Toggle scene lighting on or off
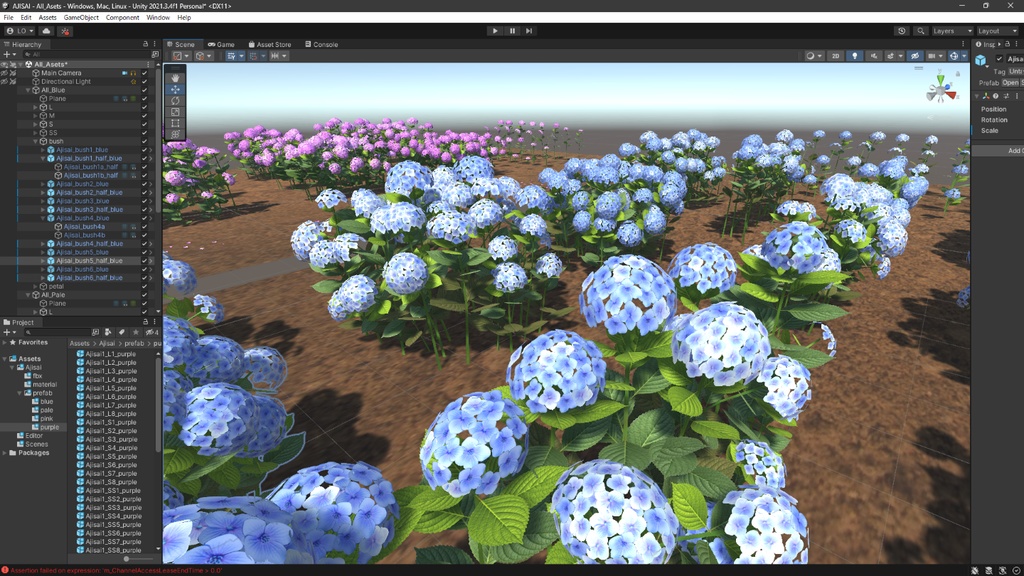Image resolution: width=1024 pixels, height=576 pixels. tap(854, 56)
